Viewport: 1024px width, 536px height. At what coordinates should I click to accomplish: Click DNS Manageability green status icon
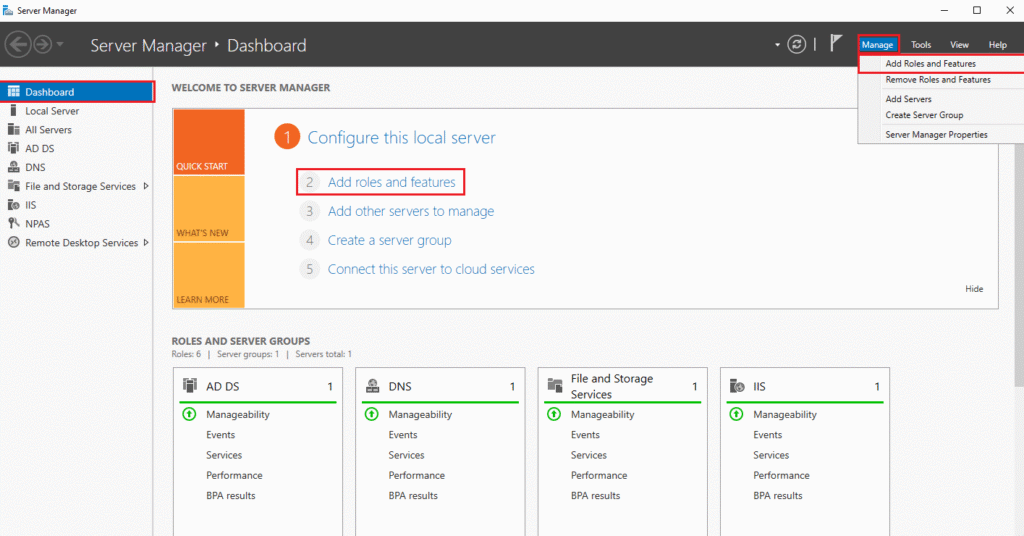tap(372, 414)
